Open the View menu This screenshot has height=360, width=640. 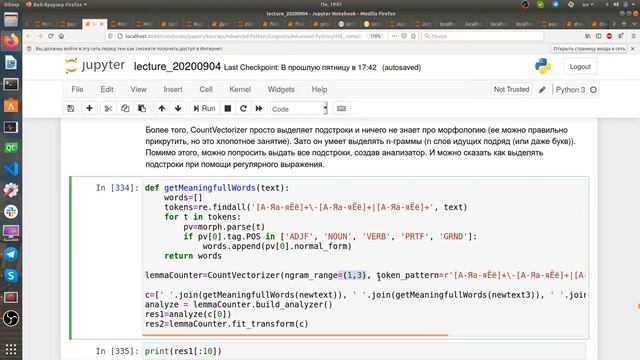pos(138,89)
